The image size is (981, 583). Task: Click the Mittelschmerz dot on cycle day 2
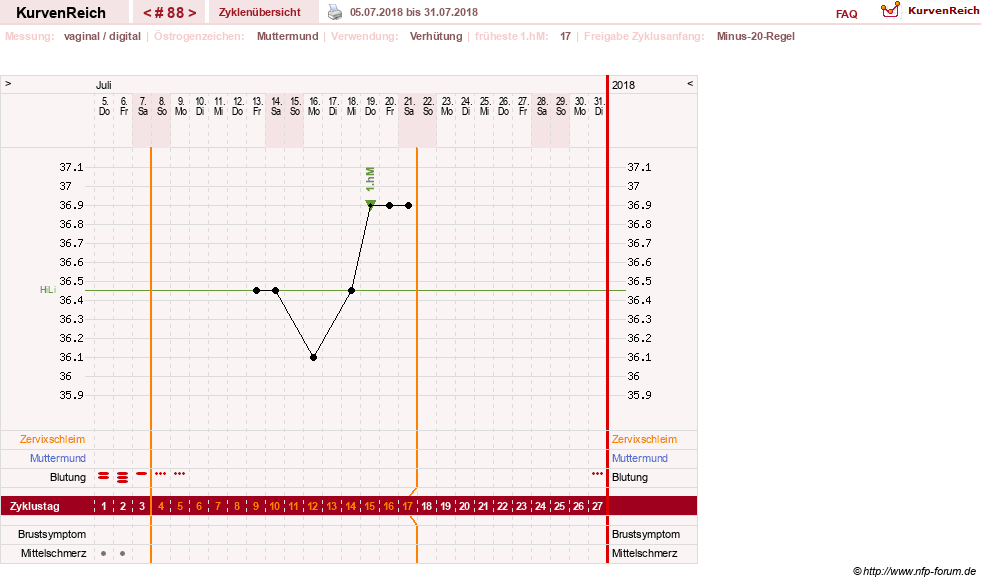[x=123, y=554]
